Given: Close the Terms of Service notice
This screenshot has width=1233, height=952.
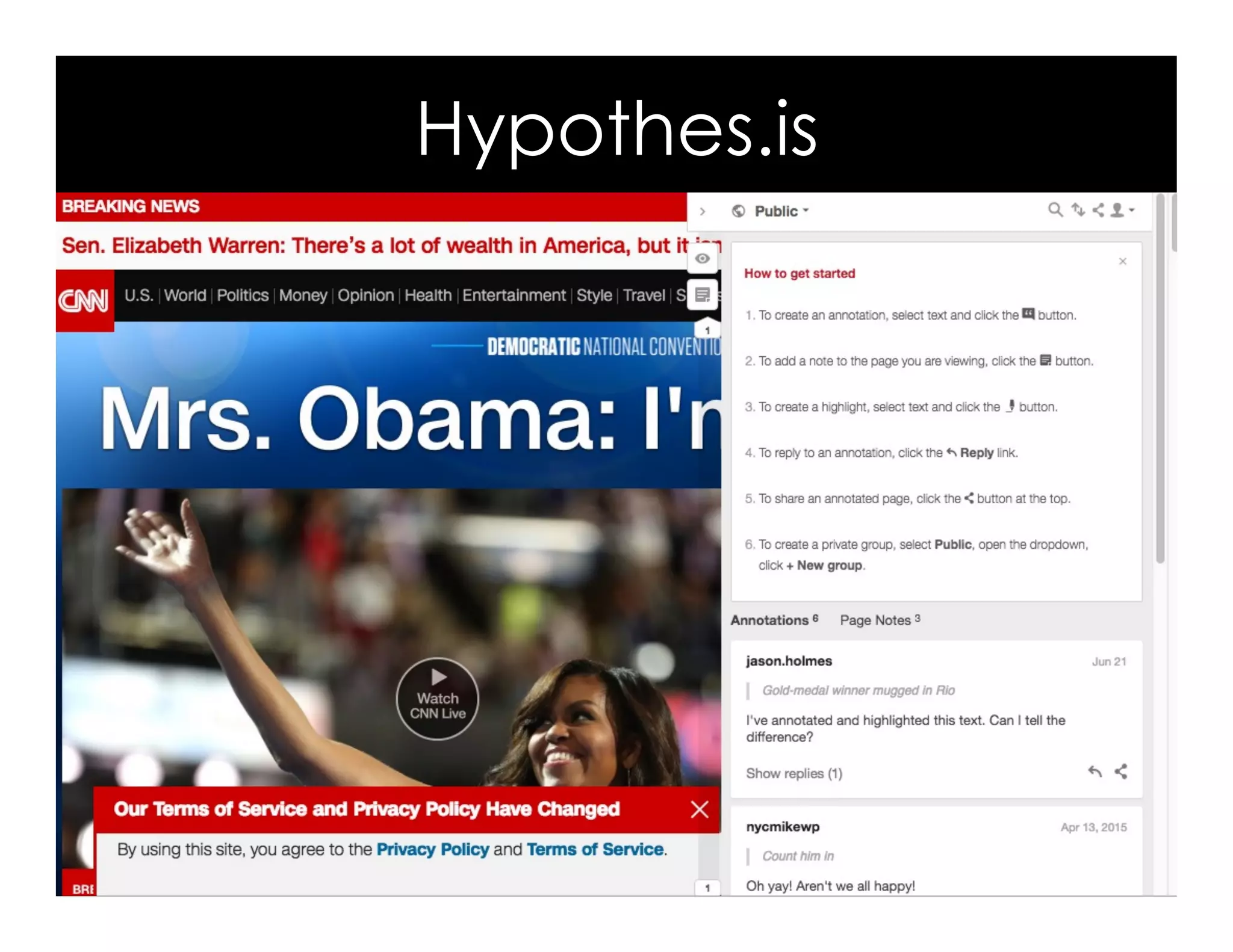Looking at the screenshot, I should click(700, 809).
